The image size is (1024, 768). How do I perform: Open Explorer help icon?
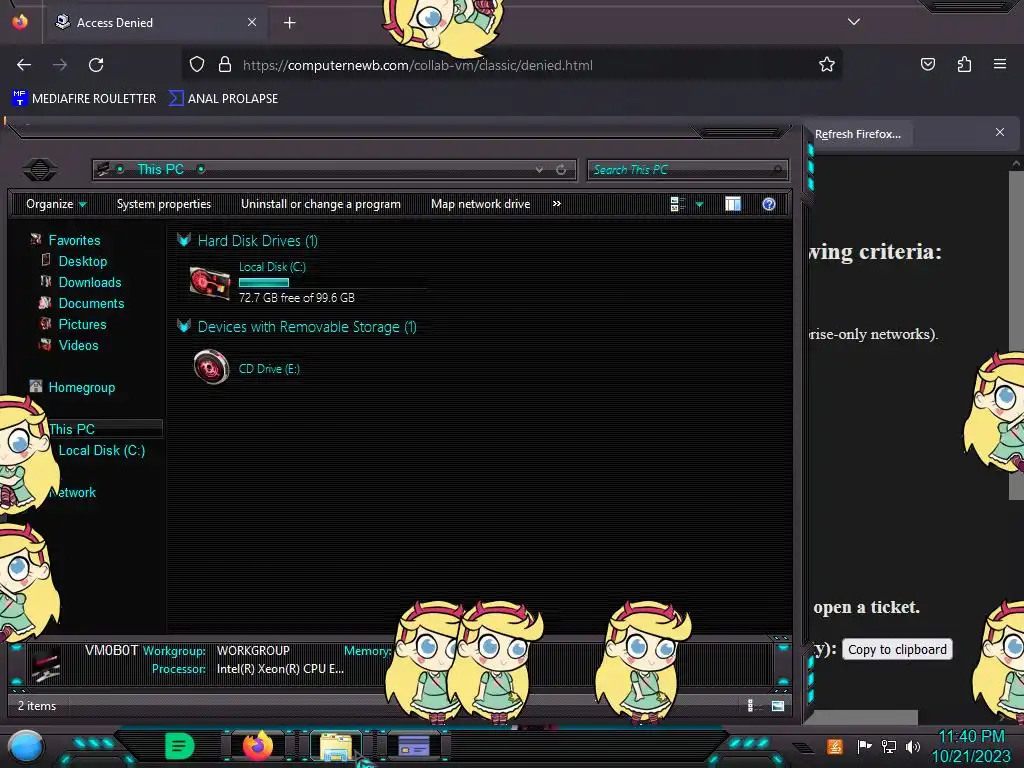coord(769,204)
